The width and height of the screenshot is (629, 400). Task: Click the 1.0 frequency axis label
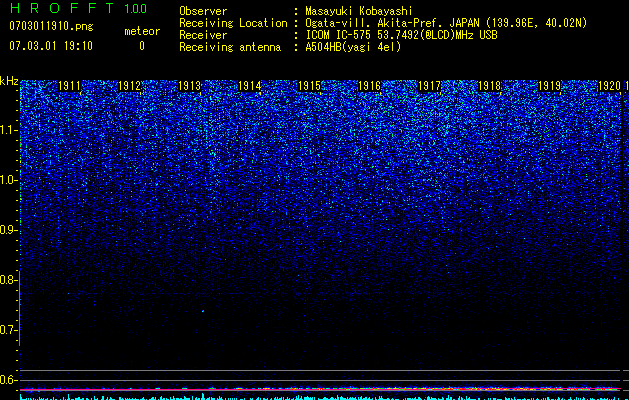[8, 180]
